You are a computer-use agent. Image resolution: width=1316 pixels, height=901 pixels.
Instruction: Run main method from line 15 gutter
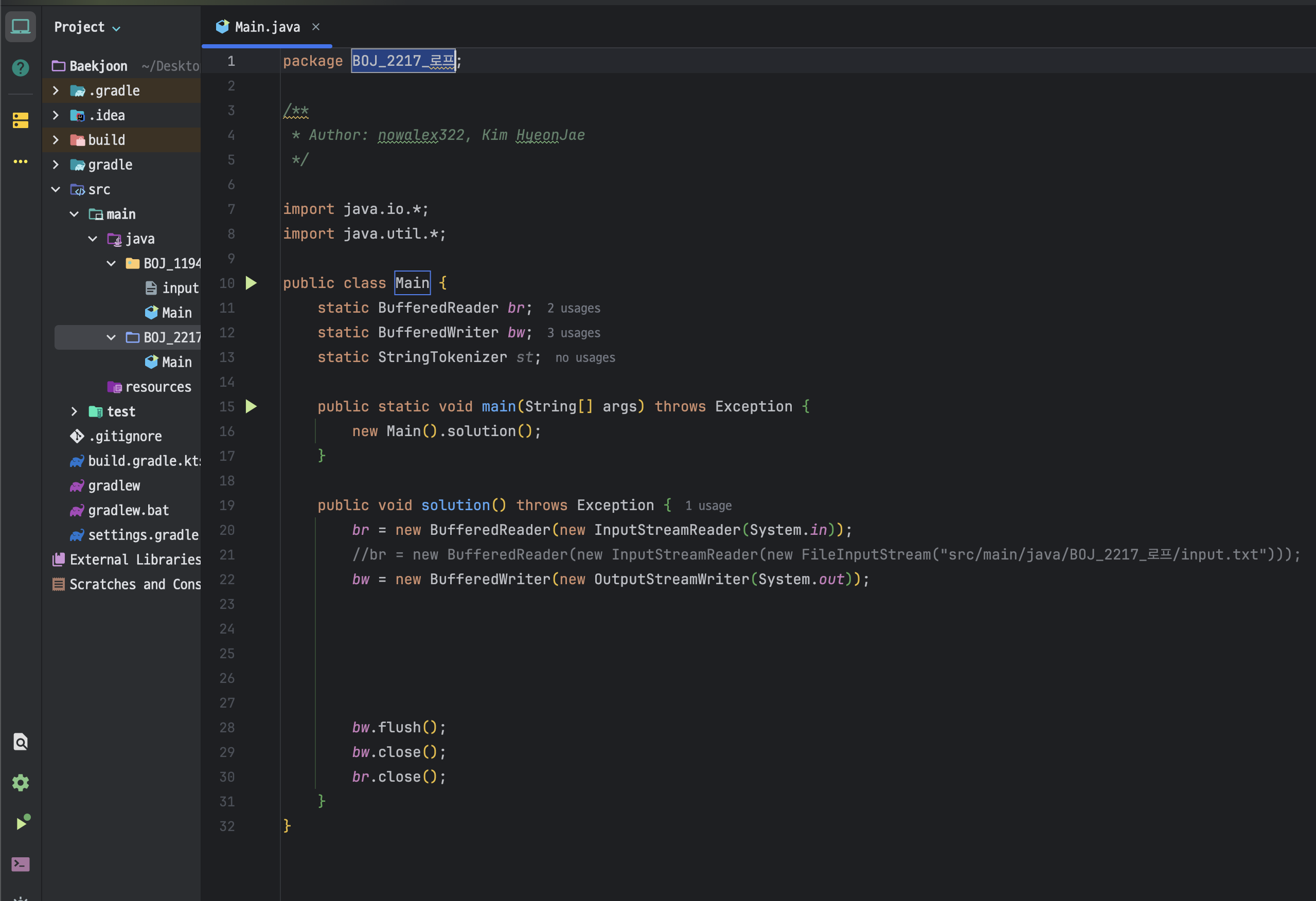point(251,406)
